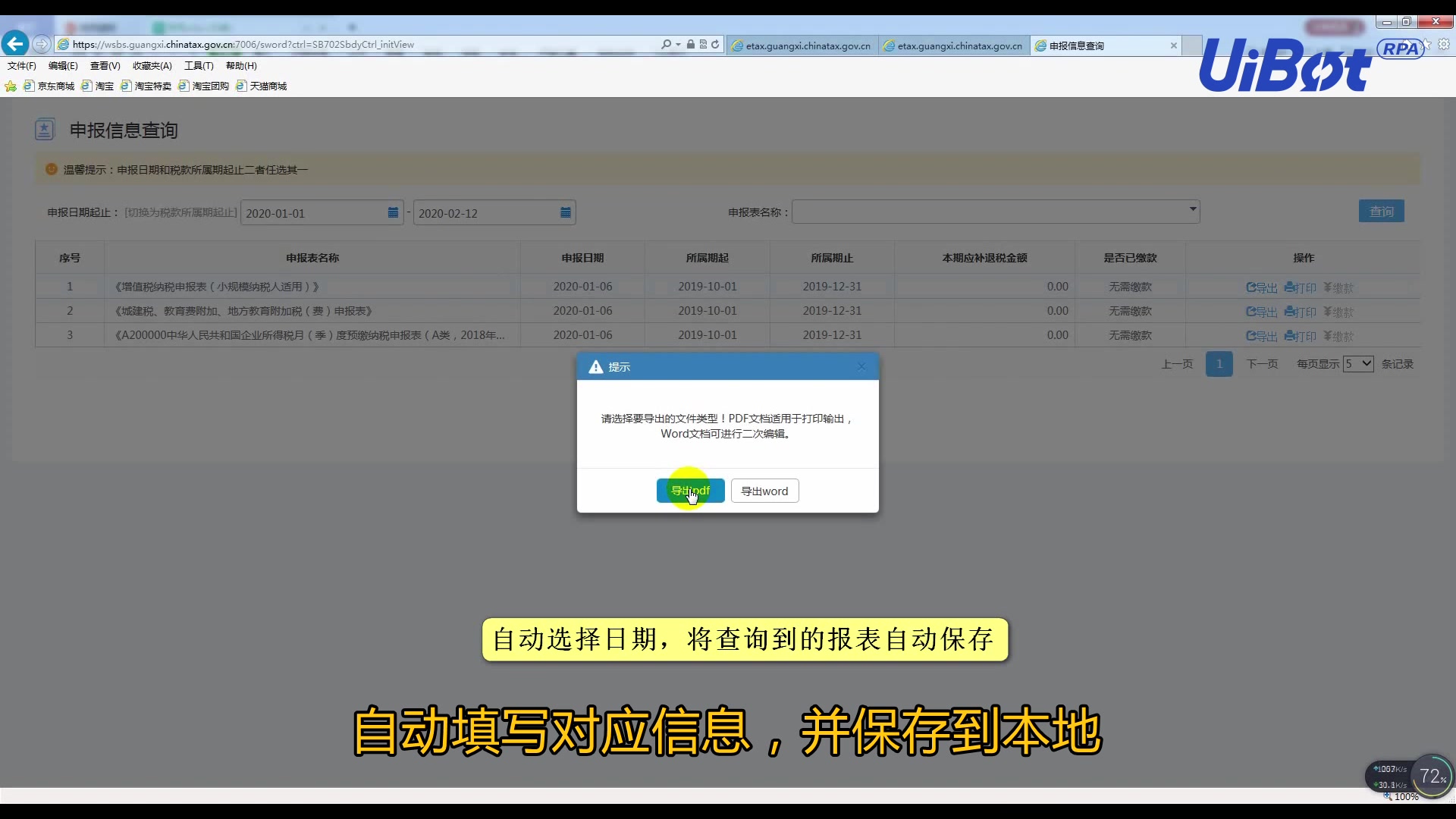Open the 申报表名称 dropdown
The image size is (1456, 819).
[1192, 212]
